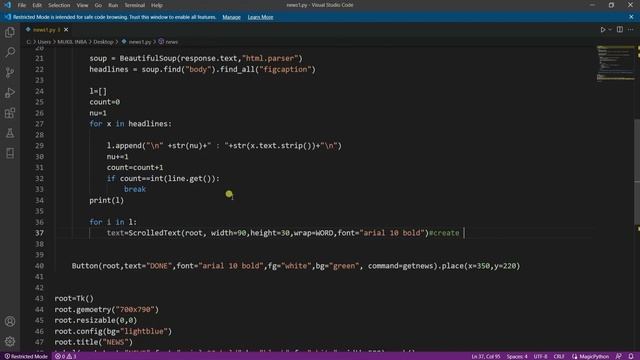Expand news1.py breadcrumb segment
640x360 pixels.
point(140,42)
